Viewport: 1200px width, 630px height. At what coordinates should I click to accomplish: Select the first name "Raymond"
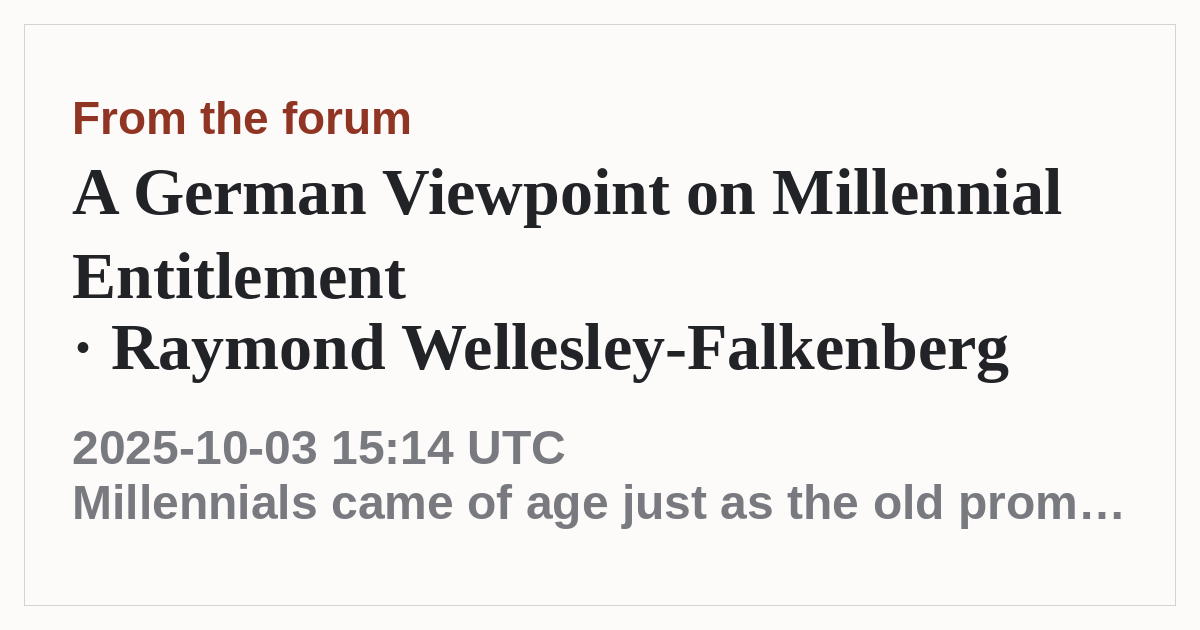click(248, 348)
